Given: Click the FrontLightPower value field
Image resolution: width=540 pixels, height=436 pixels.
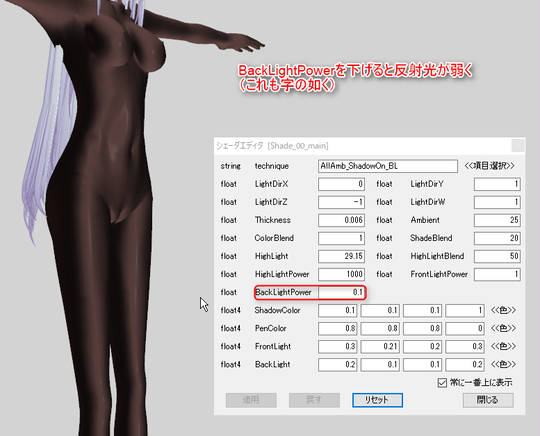Looking at the screenshot, I should (x=497, y=274).
